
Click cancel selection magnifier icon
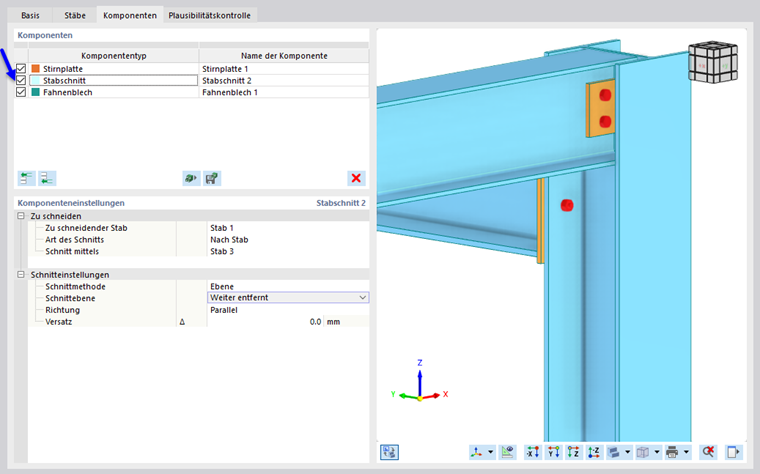tap(708, 452)
